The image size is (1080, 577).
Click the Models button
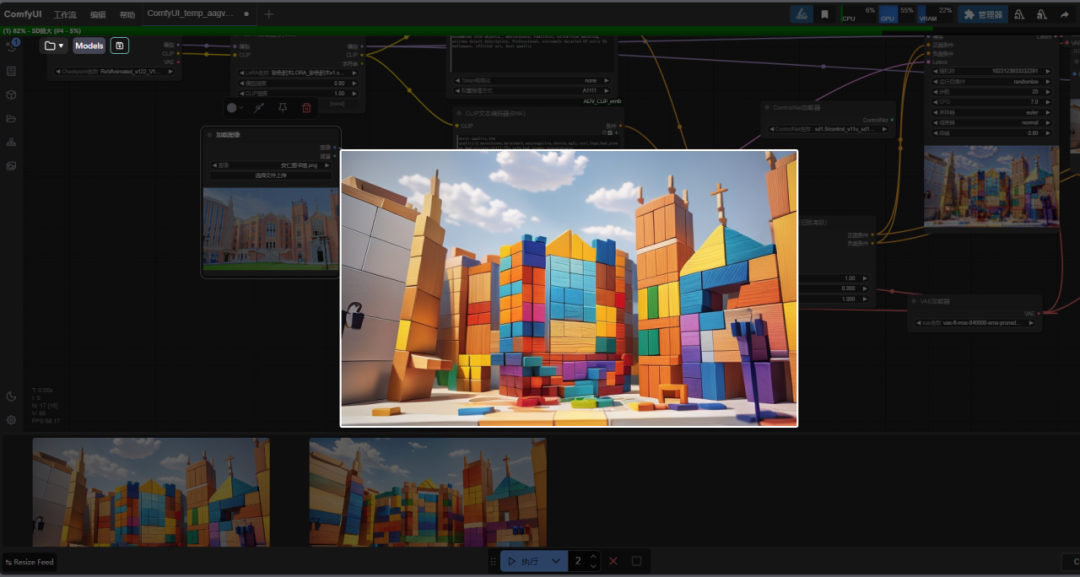click(89, 46)
